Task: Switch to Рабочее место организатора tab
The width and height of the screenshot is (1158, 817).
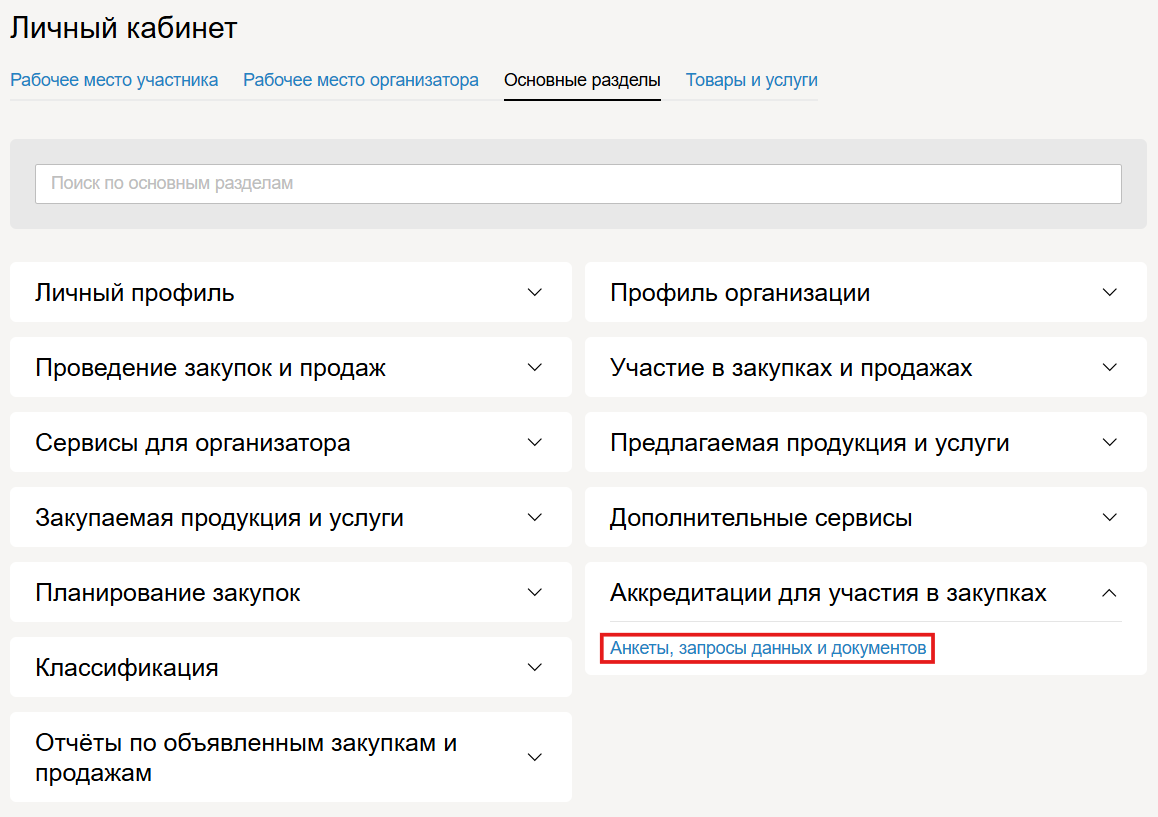Action: click(361, 80)
